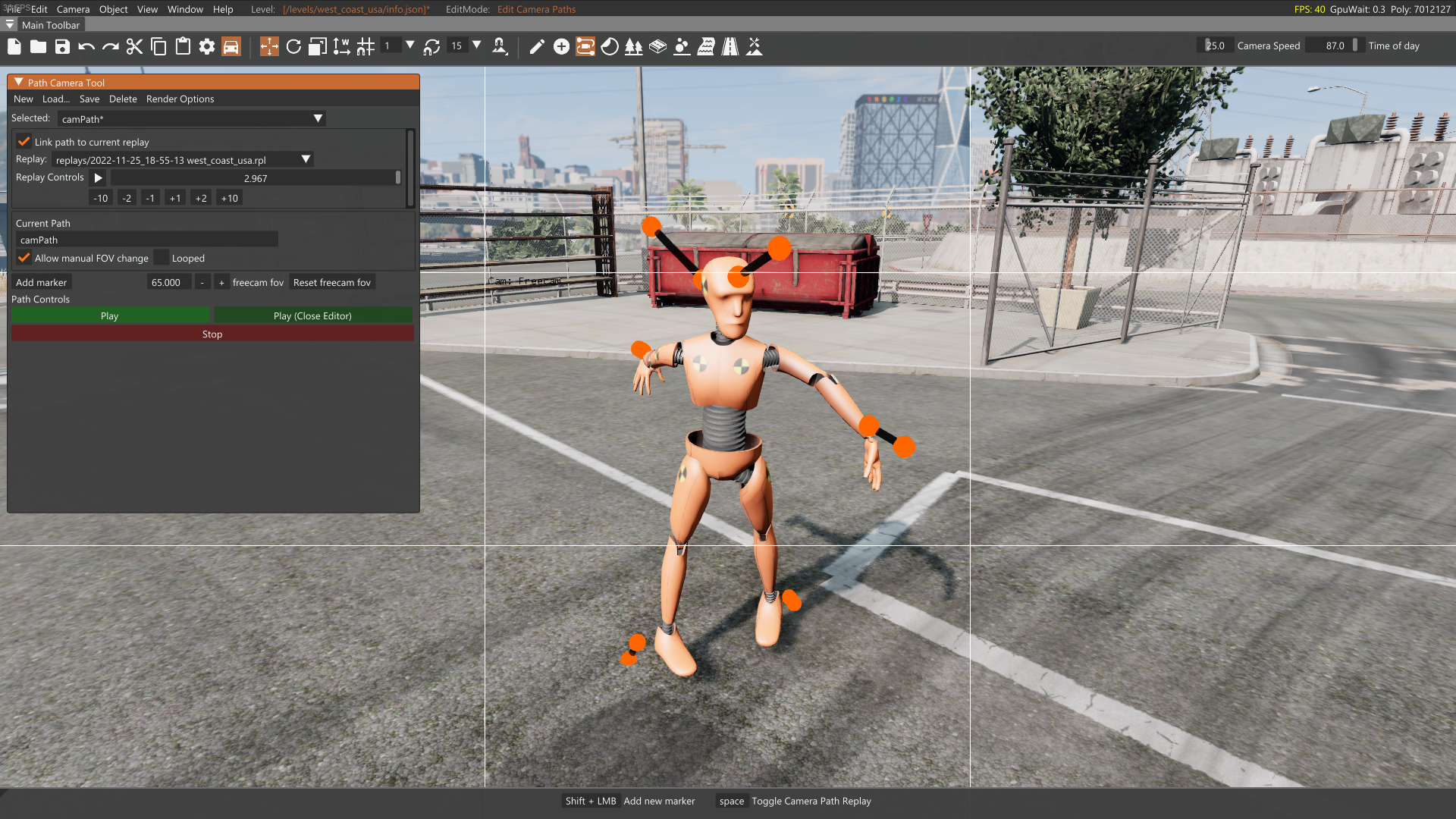Click Load... in Path Camera Tool

[56, 99]
